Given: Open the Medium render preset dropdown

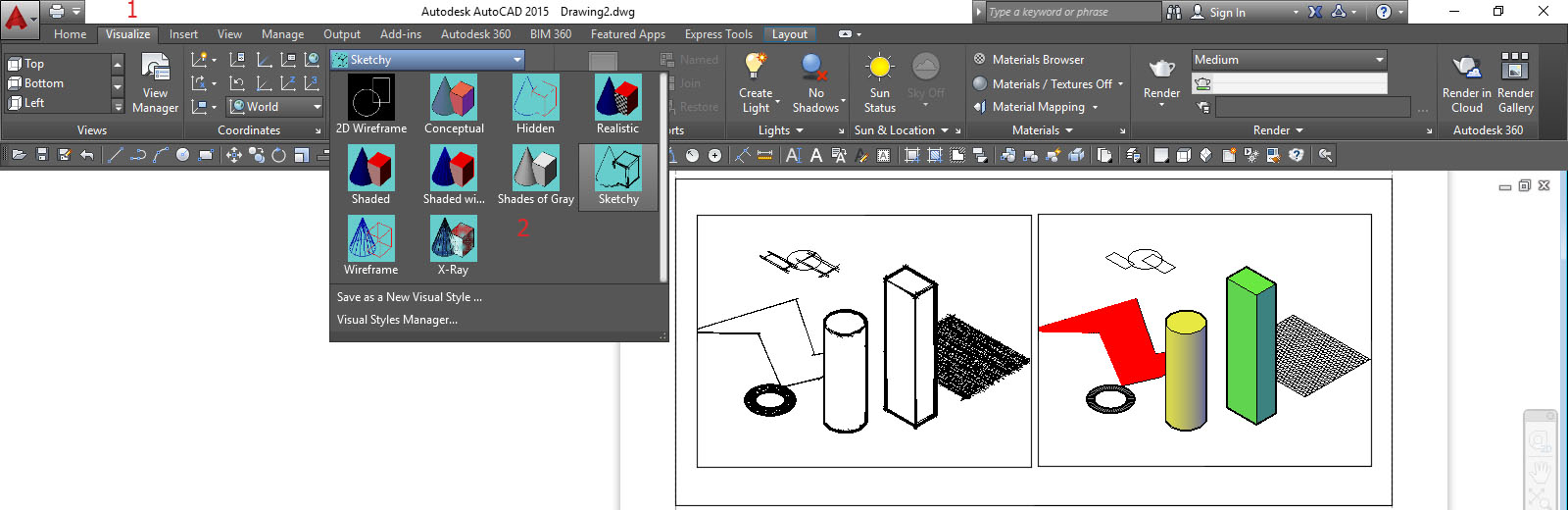Looking at the screenshot, I should click(x=1290, y=60).
